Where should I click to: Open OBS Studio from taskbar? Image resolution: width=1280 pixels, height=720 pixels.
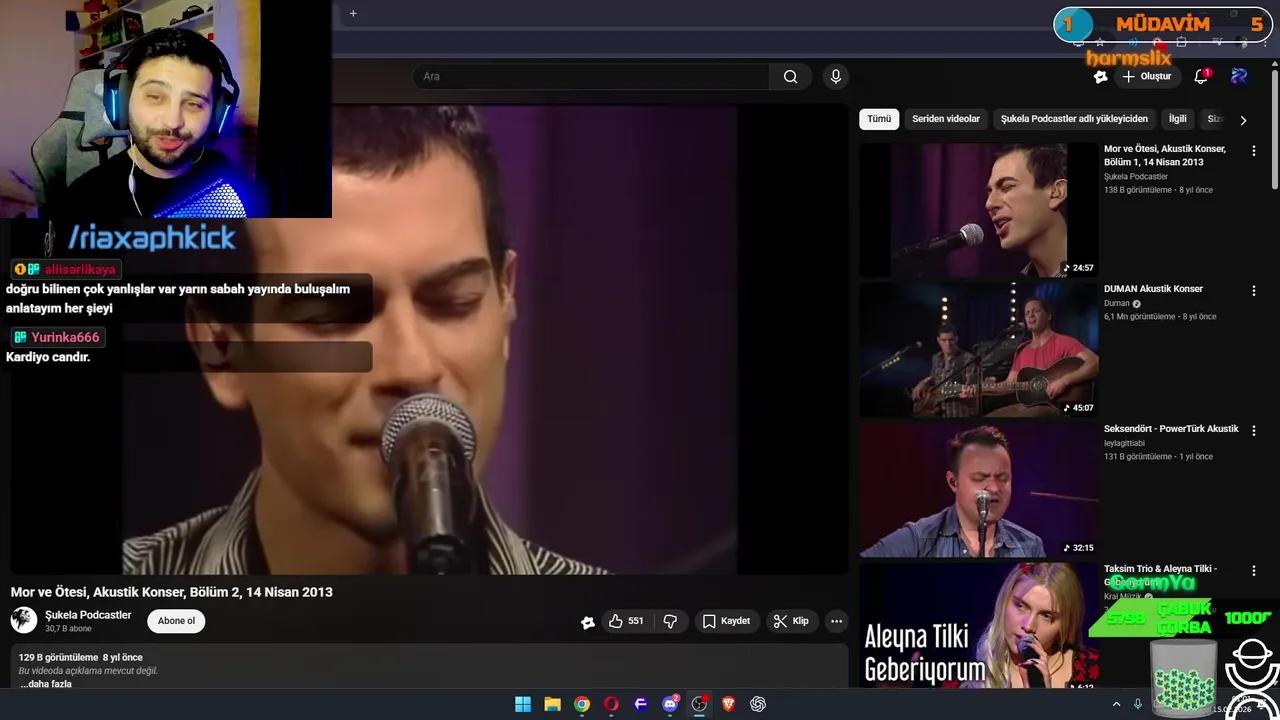pyautogui.click(x=699, y=704)
